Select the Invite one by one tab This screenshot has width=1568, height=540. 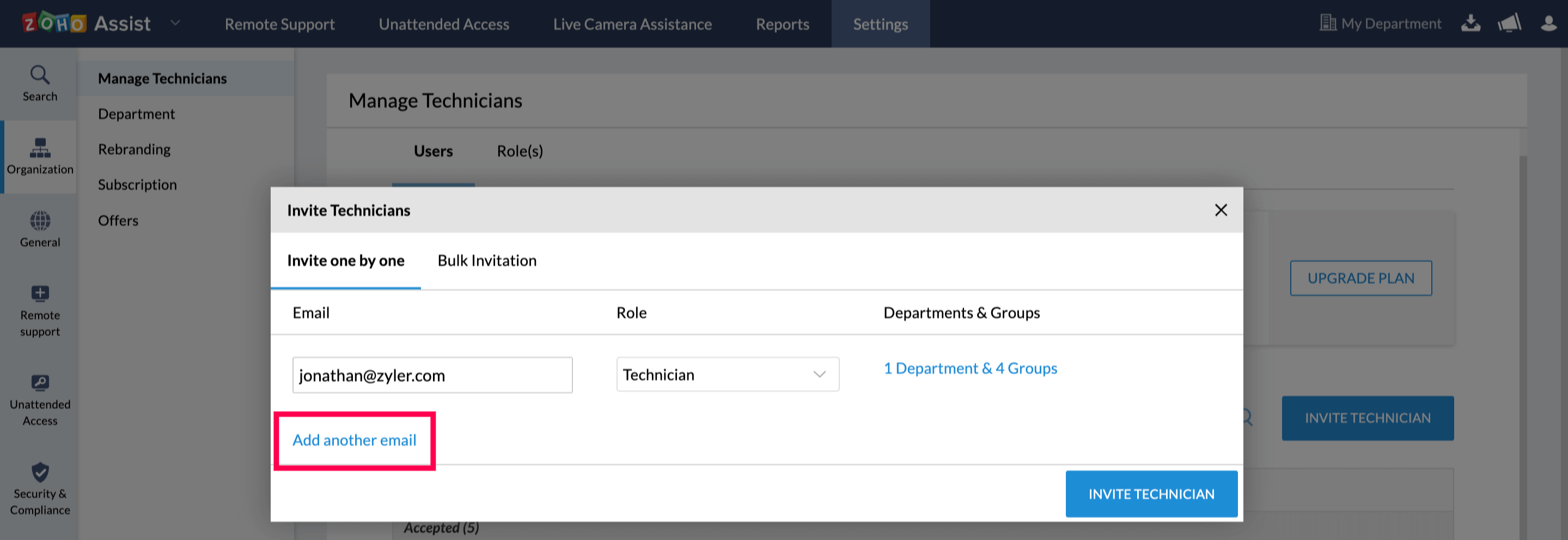tap(345, 260)
